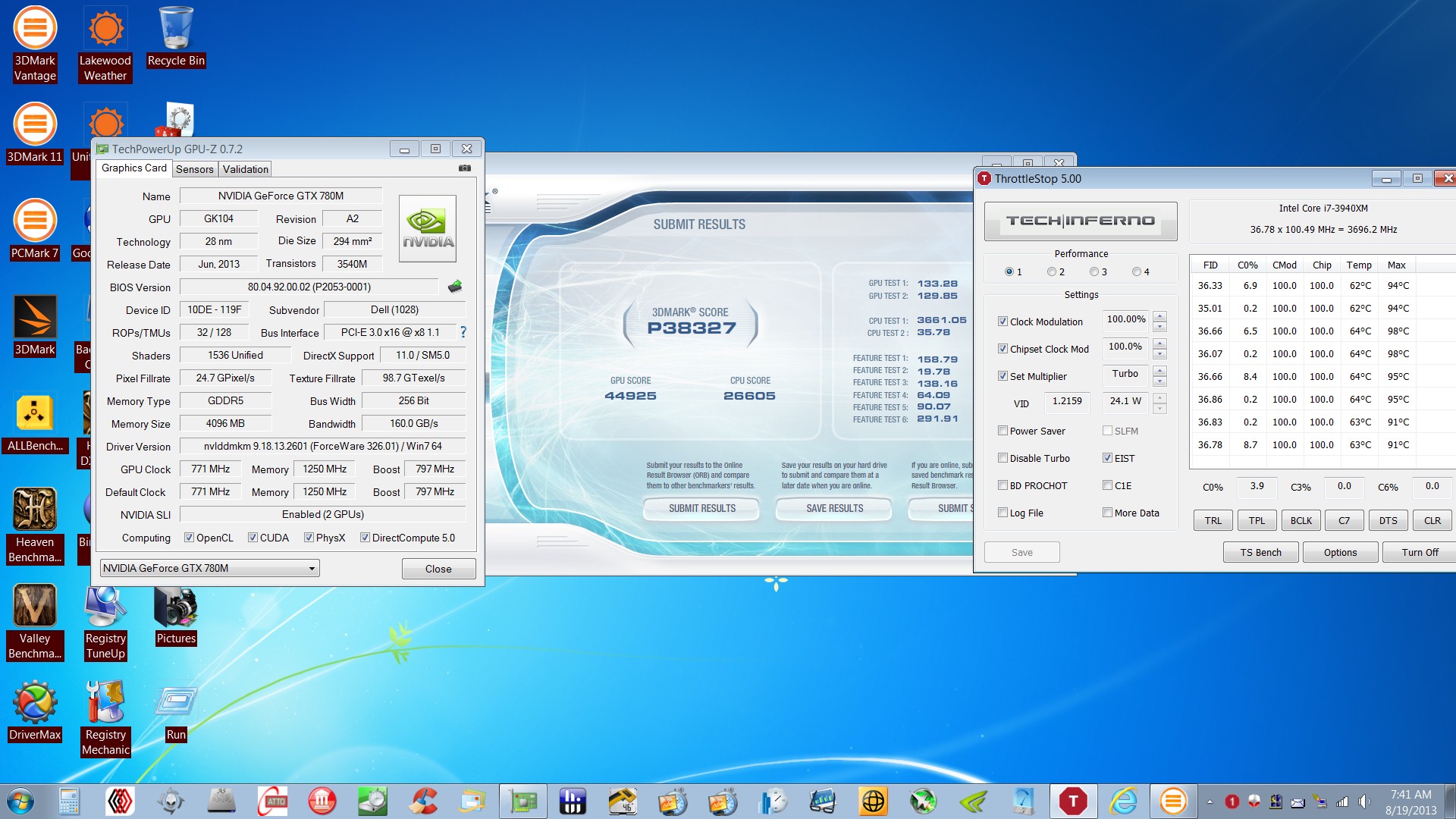
Task: Toggle the CUDA checkbox in GPU-Z
Action: tap(253, 538)
